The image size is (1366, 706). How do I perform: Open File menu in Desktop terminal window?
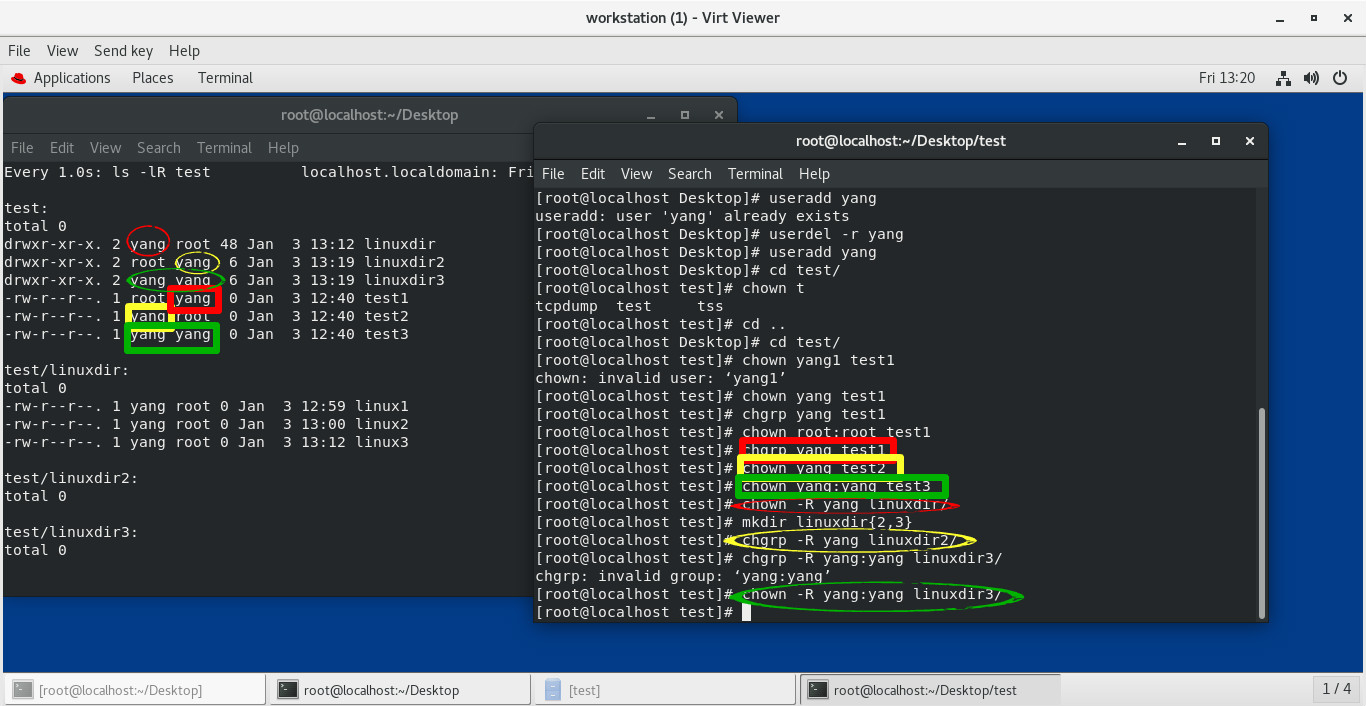22,147
